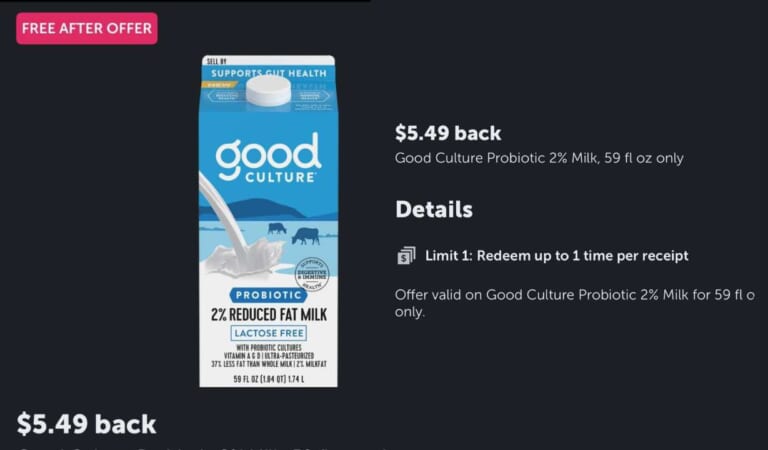
Task: Click the LACTOSE FREE box on carton
Action: tap(269, 333)
